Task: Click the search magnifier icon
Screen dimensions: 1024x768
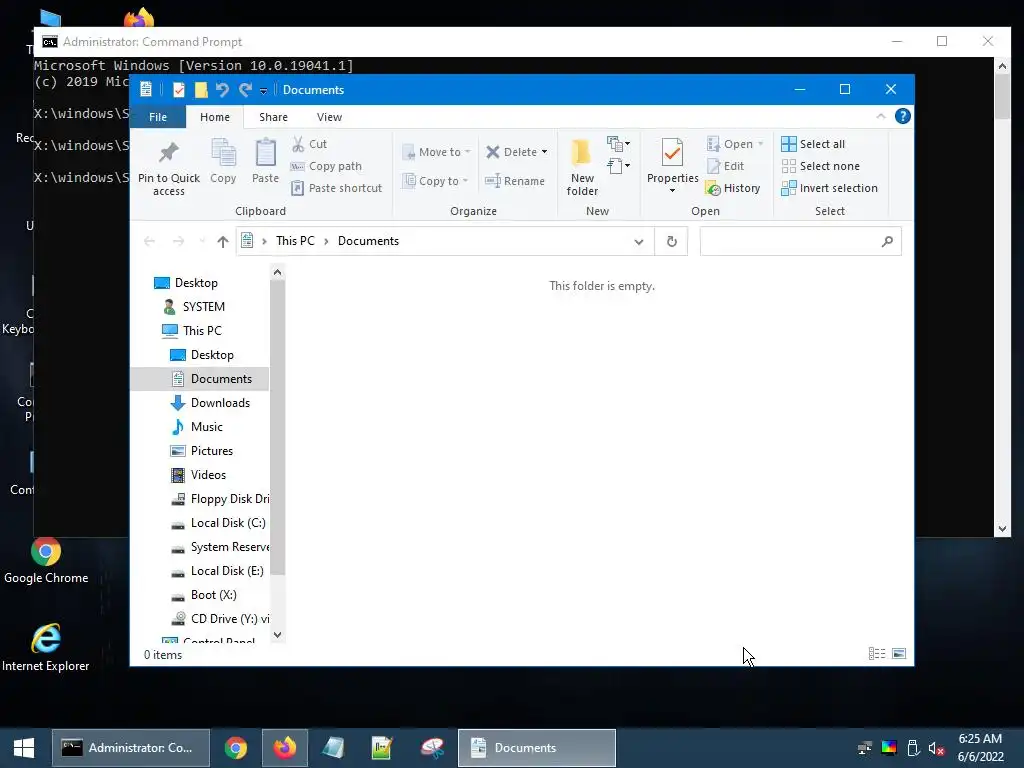Action: [x=887, y=242]
